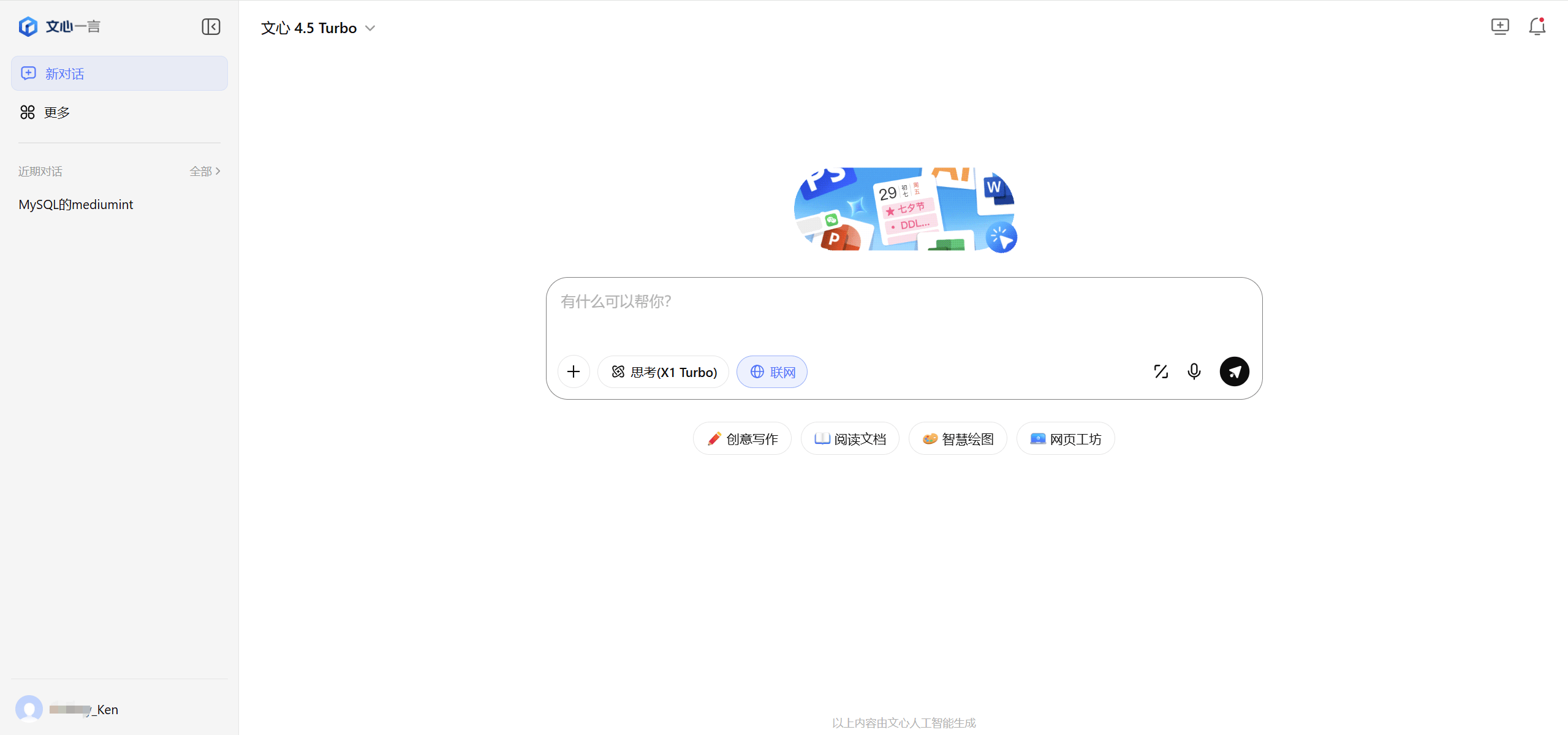1568x735 pixels.
Task: Open the notifications bell
Action: tap(1537, 26)
